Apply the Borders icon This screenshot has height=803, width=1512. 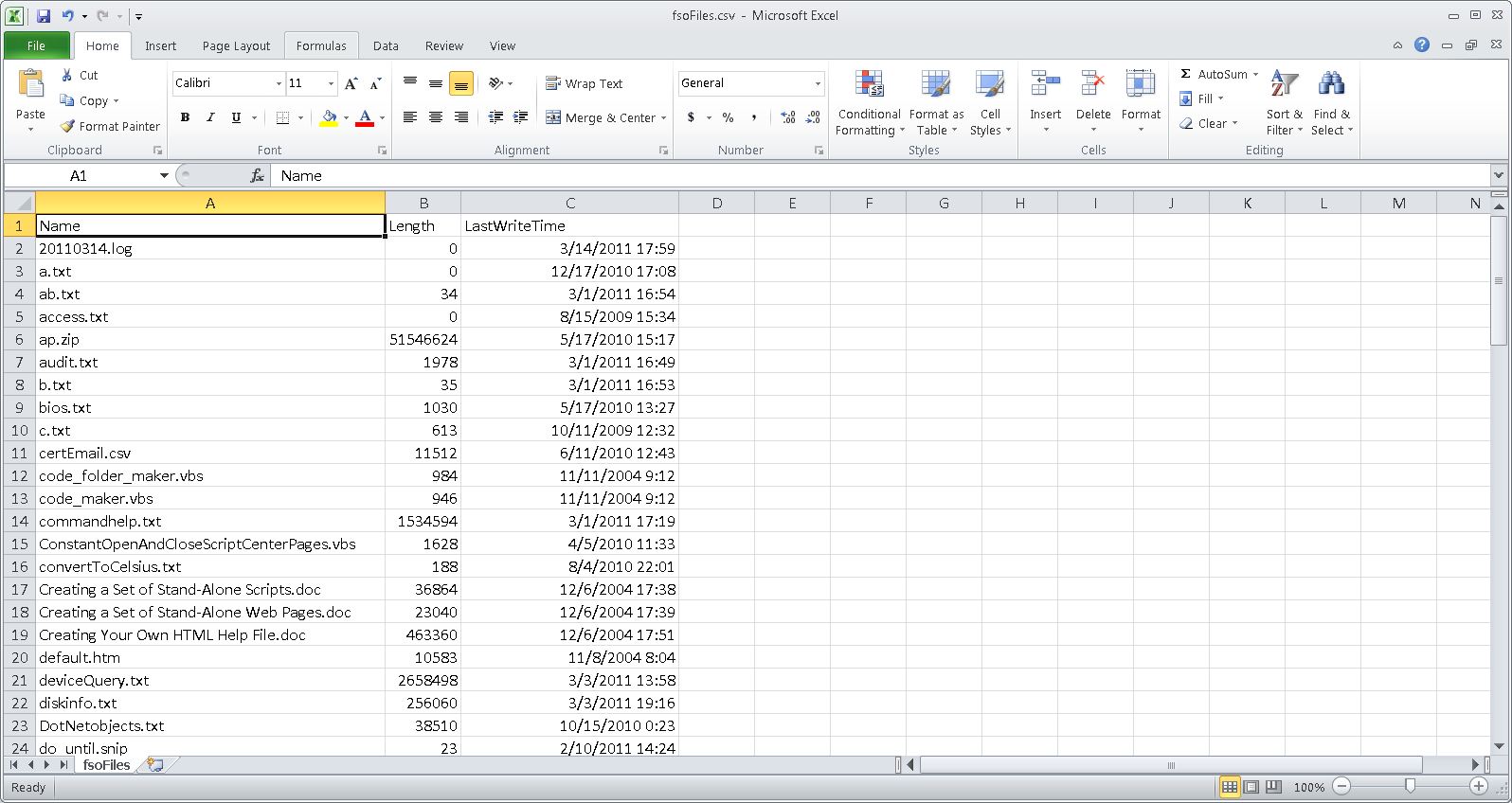click(282, 117)
